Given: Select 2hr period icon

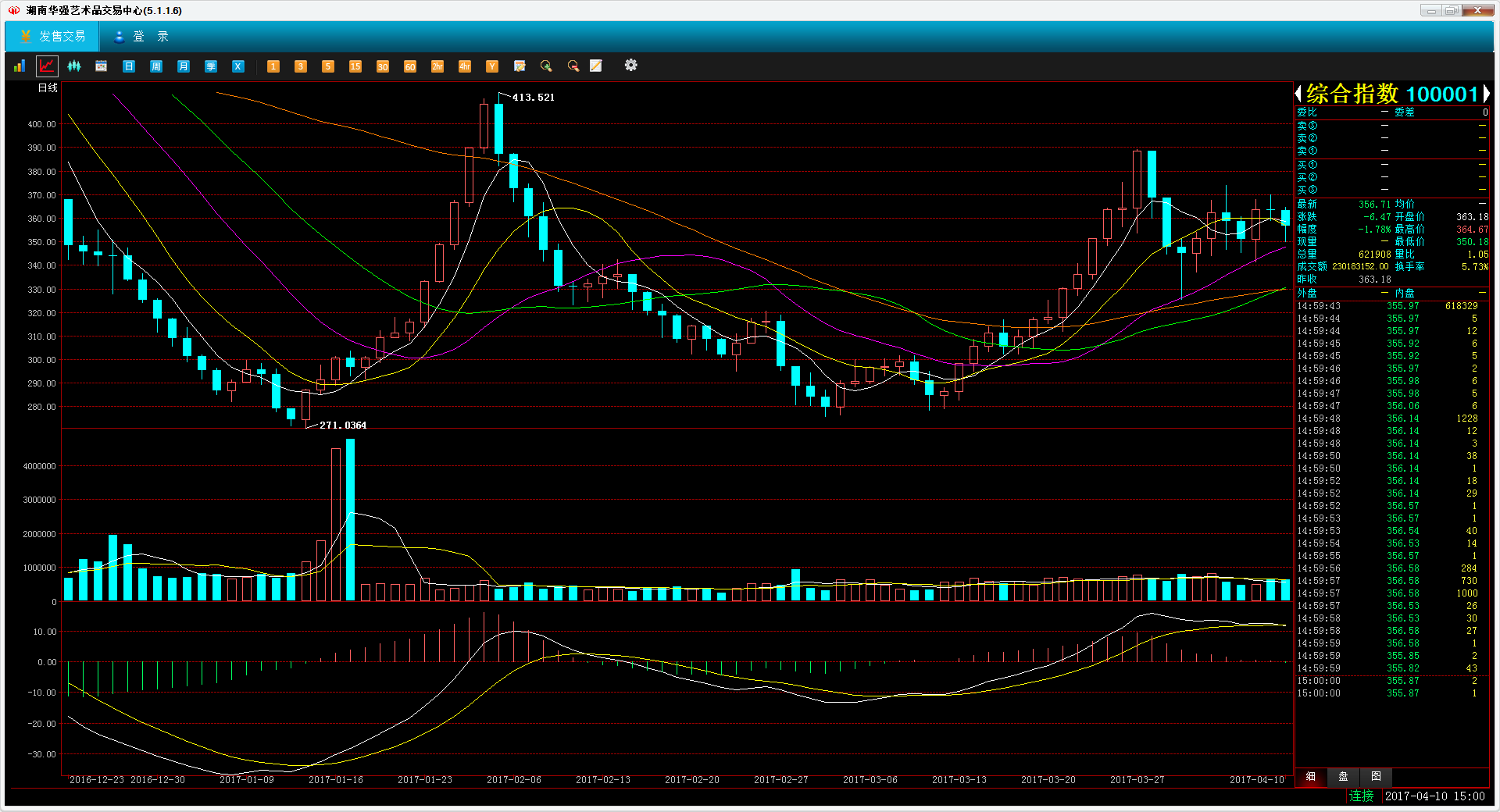Looking at the screenshot, I should 437,66.
